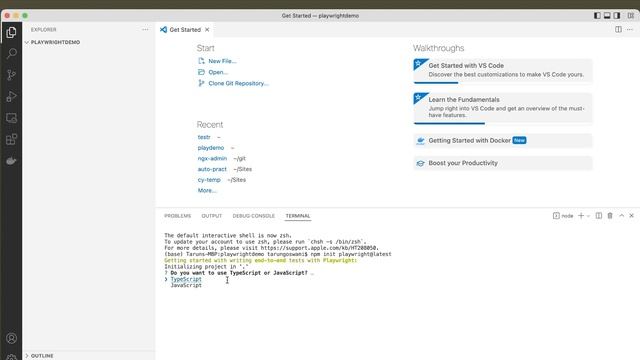
Task: Open editor more actions ellipsis
Action: coord(630,29)
